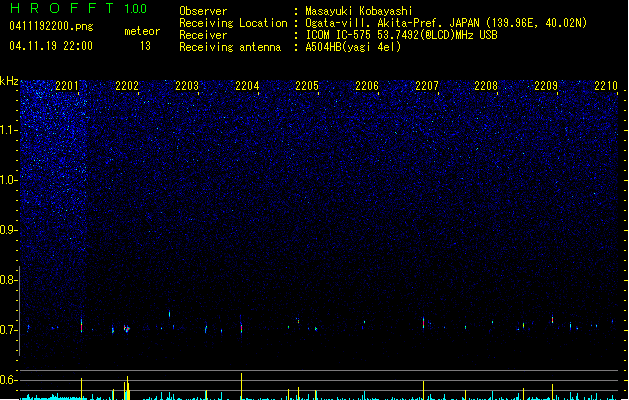Click the HROFFT 1.0.0 title text

tap(78, 8)
